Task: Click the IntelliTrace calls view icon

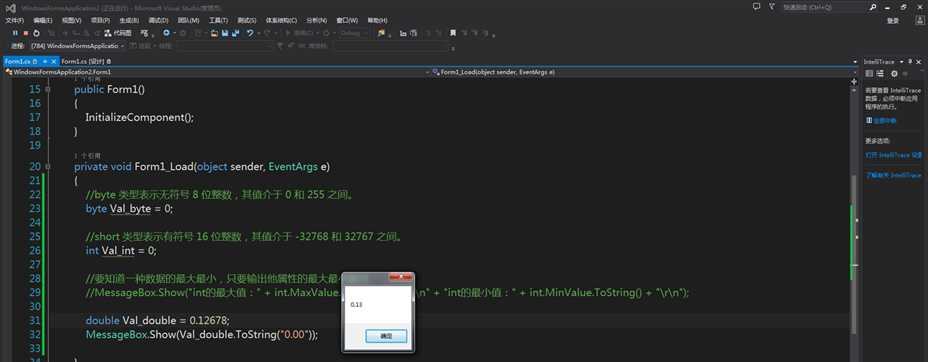Action: [x=880, y=73]
